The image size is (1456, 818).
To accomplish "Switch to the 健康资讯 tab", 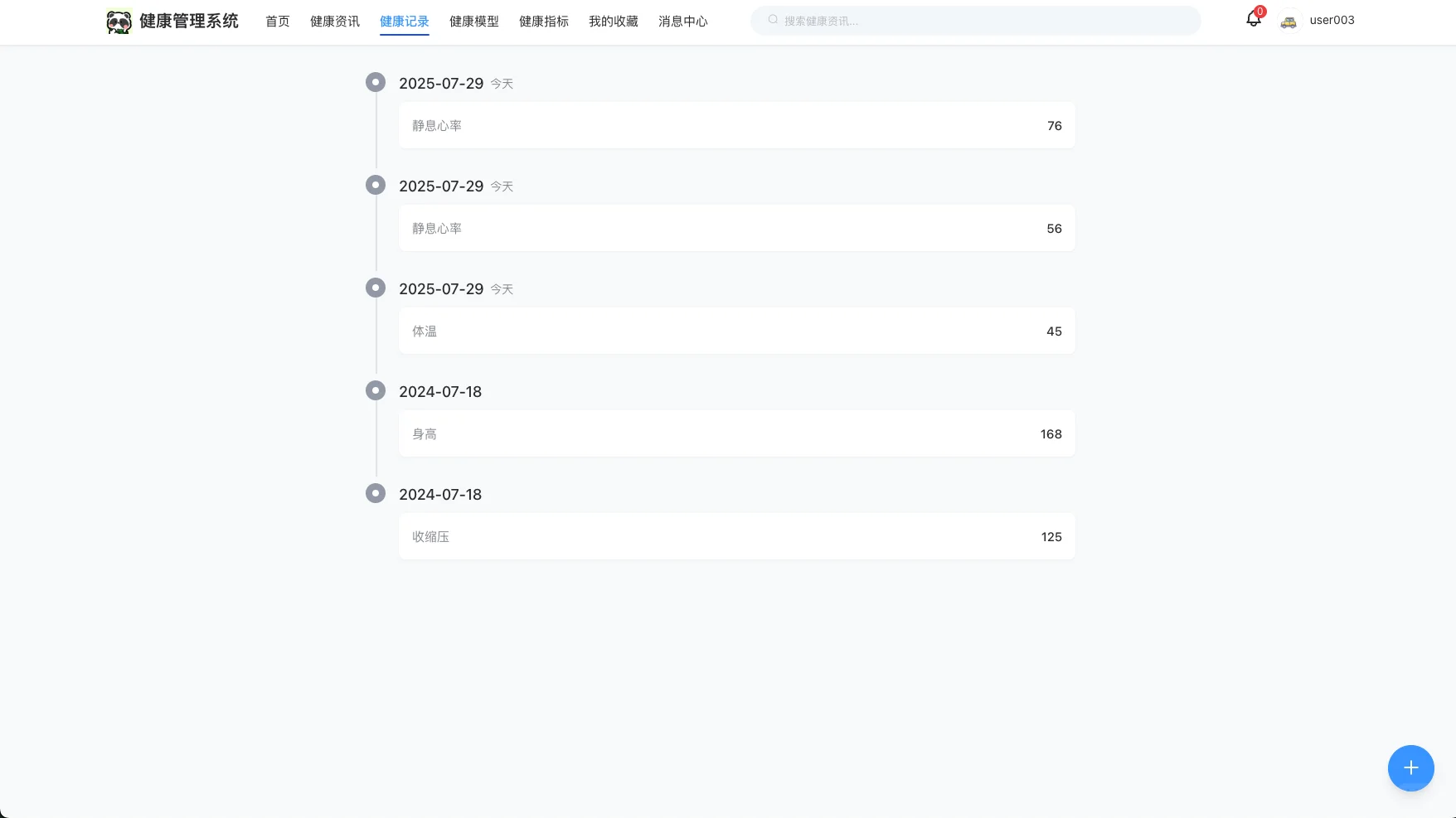I will tap(334, 22).
